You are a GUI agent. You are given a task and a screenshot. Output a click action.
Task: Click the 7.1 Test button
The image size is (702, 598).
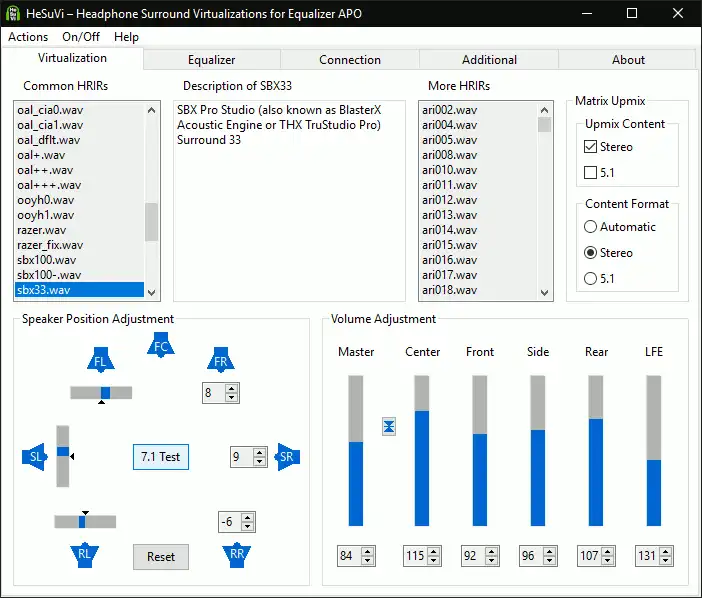click(161, 457)
